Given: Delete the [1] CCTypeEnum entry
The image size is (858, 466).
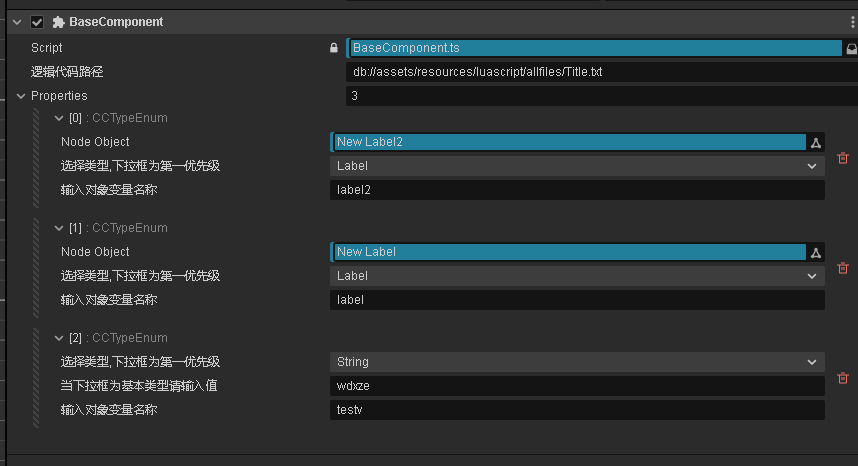Looking at the screenshot, I should 843,268.
